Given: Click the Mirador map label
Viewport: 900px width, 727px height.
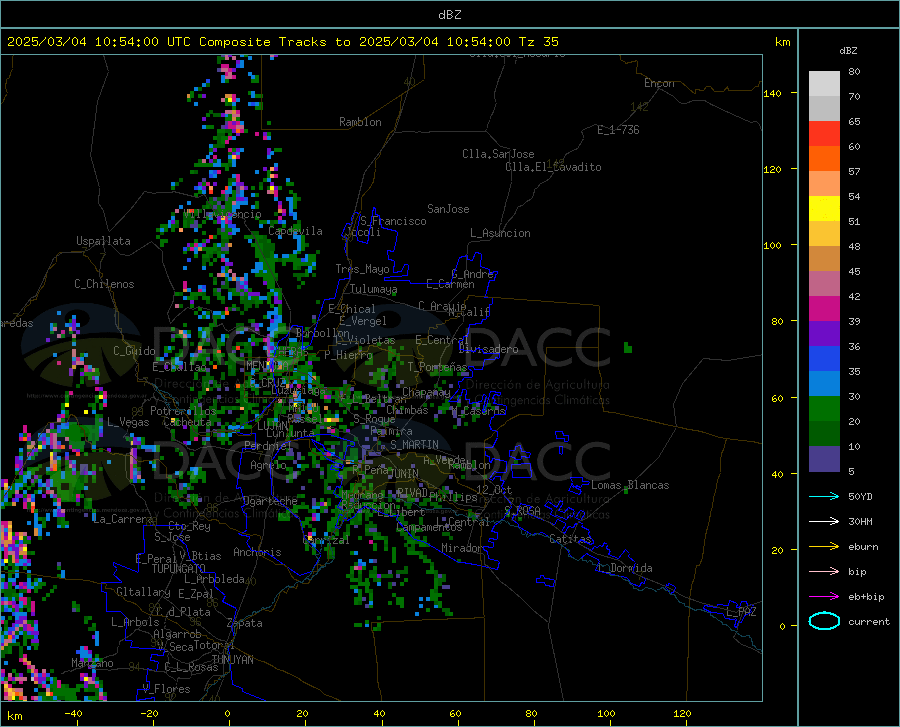Looking at the screenshot, I should [461, 549].
